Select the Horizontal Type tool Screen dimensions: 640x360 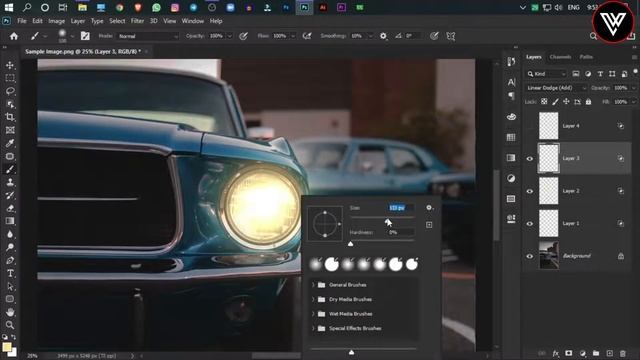tap(10, 273)
